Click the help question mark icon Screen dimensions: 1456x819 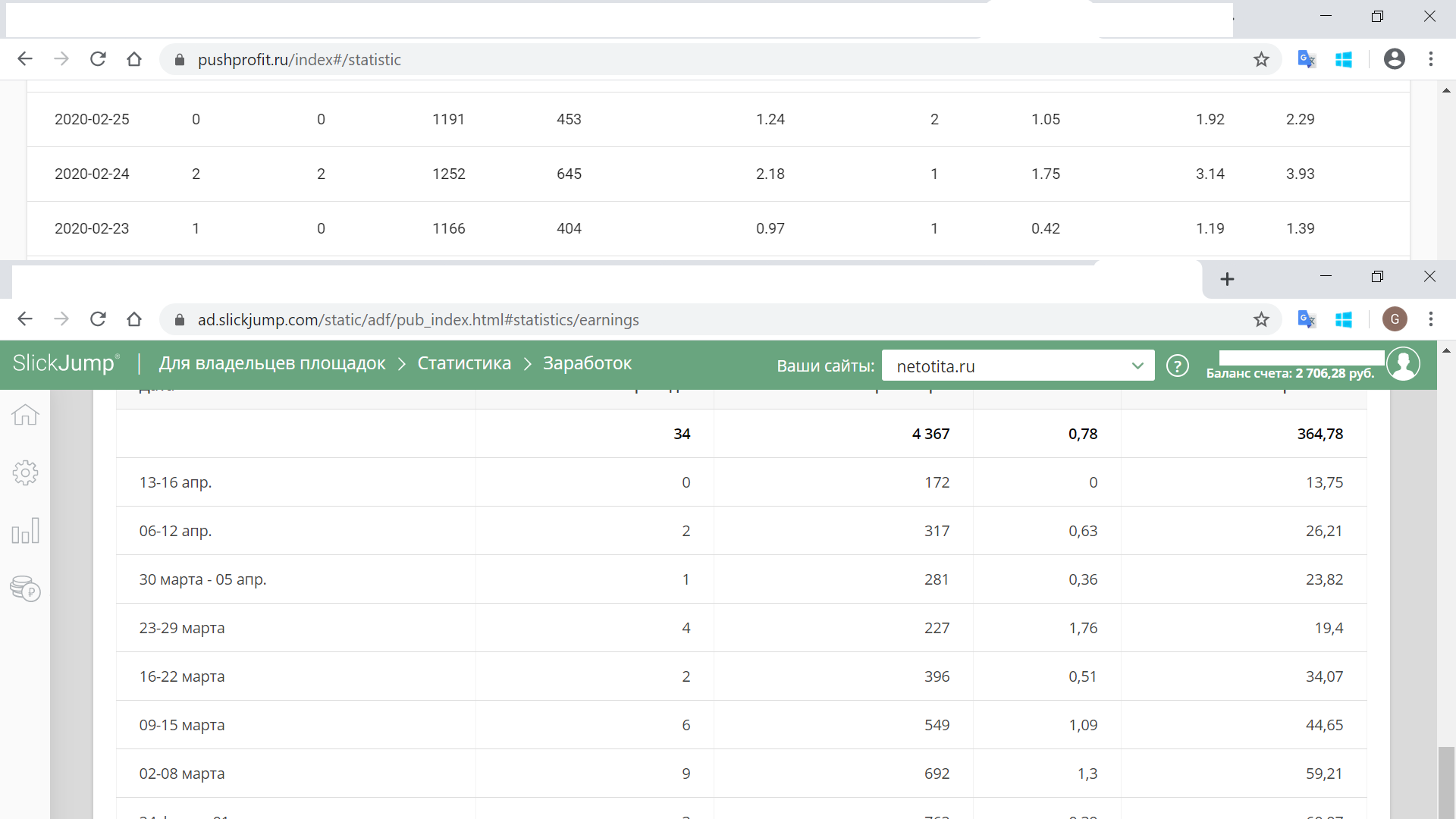(1177, 366)
